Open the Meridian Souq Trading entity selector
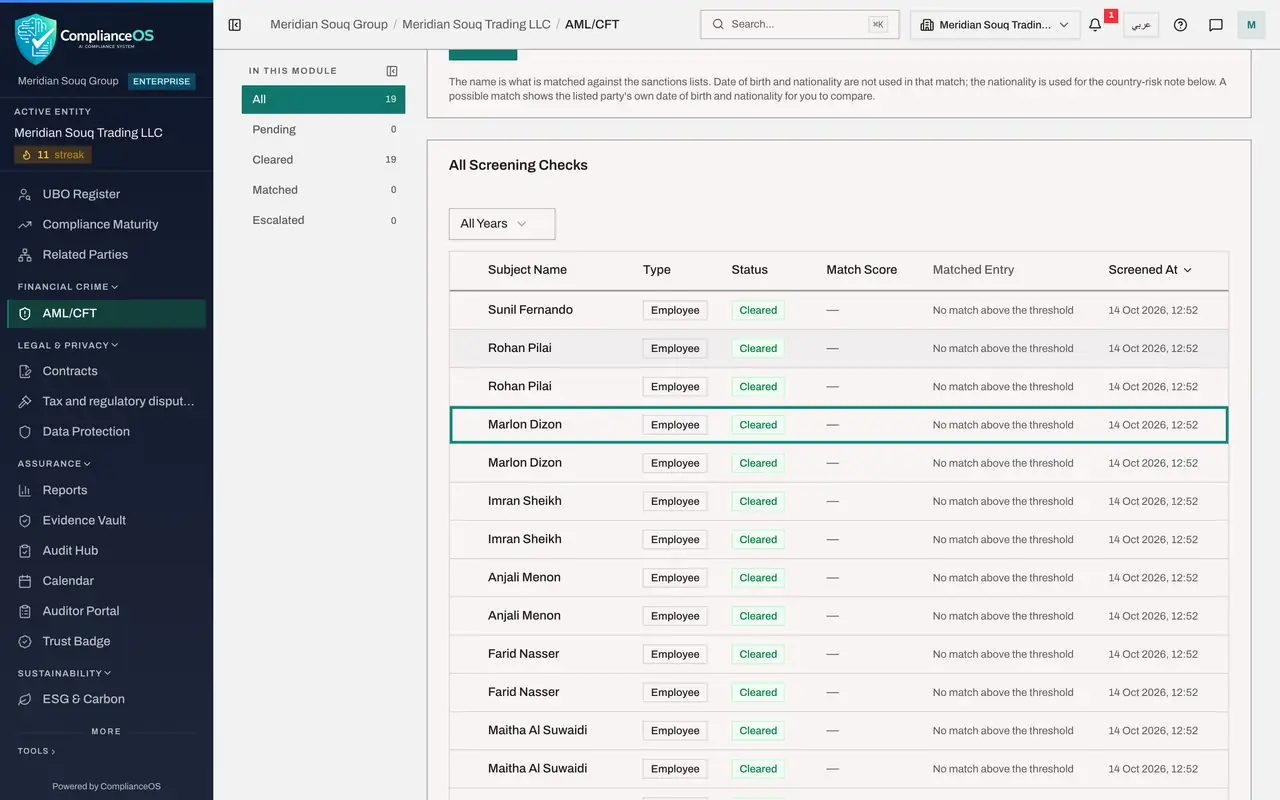Image resolution: width=1280 pixels, height=800 pixels. click(x=995, y=25)
